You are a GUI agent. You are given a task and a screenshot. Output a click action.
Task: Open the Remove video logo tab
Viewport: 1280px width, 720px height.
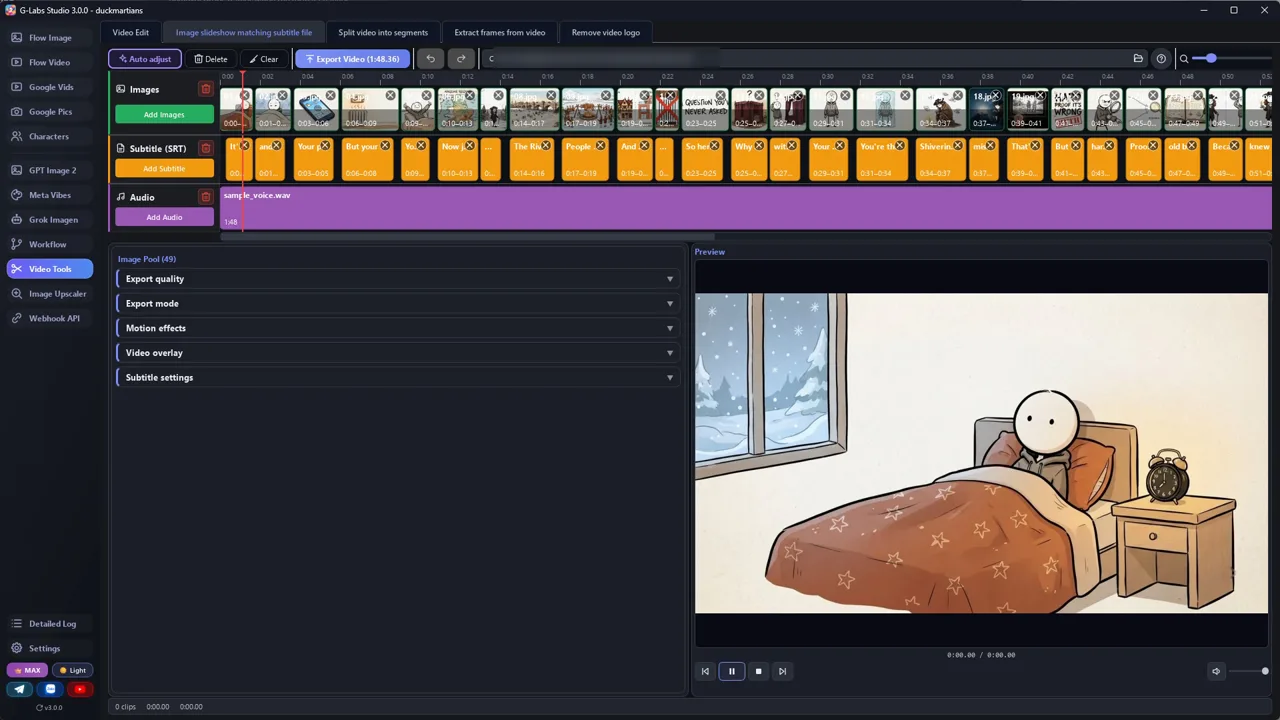(606, 33)
